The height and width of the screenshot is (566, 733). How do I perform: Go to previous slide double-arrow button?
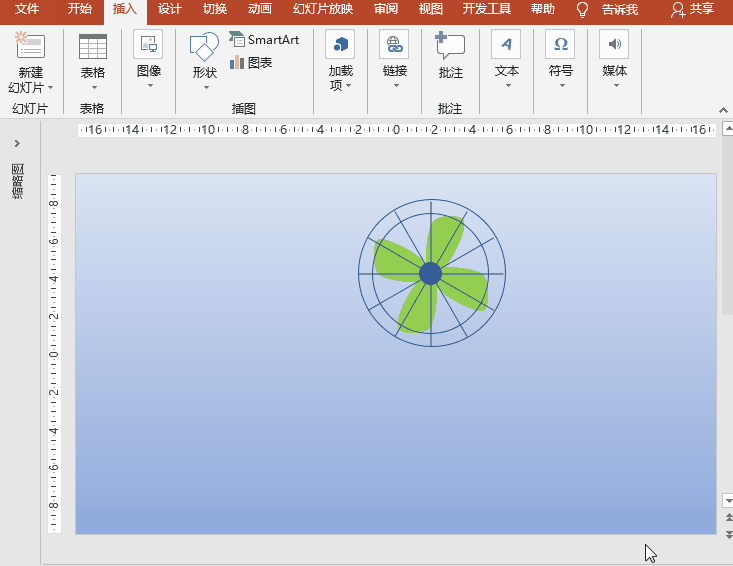[x=728, y=517]
